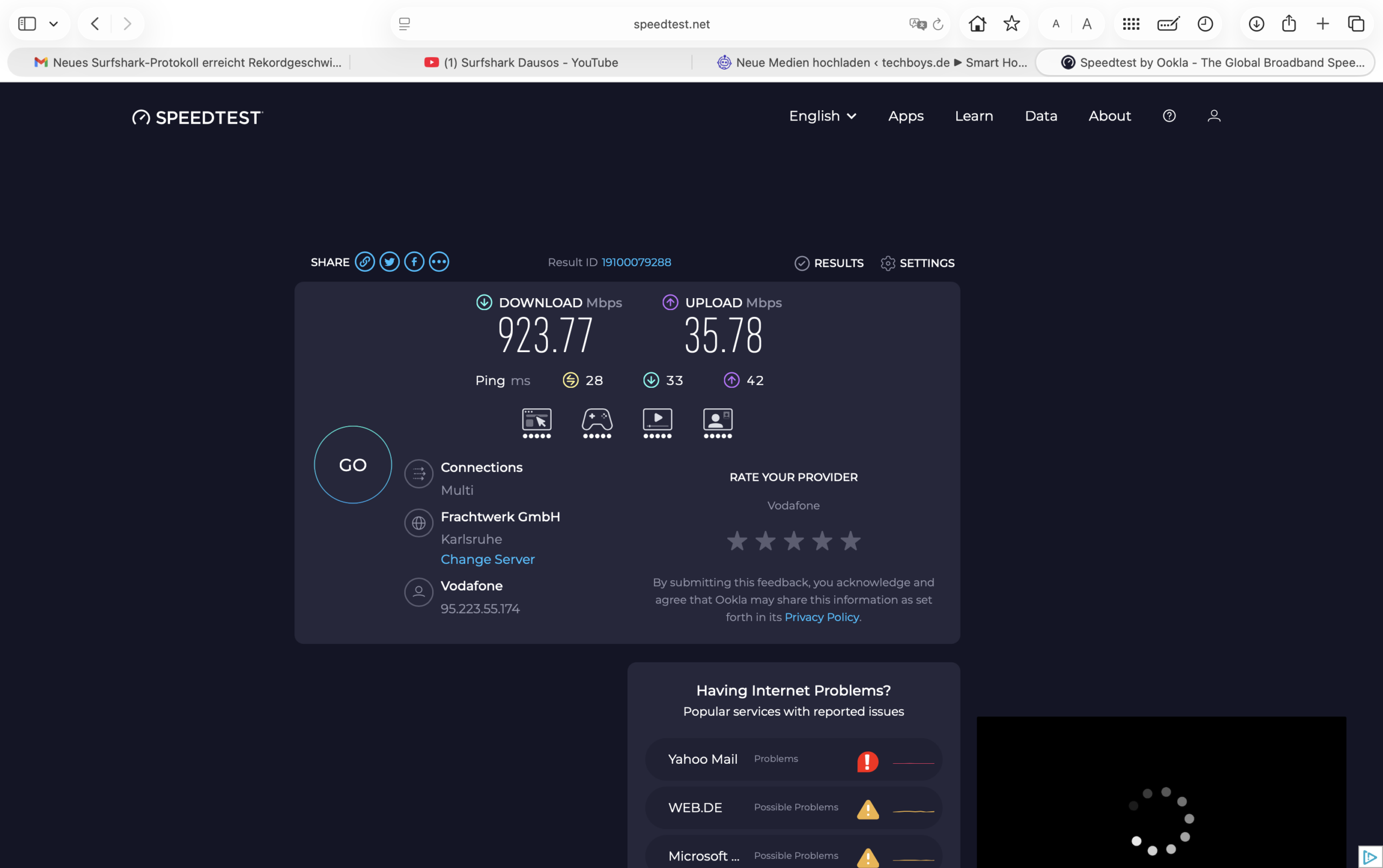
Task: Open the page reader icon in address bar
Action: point(404,24)
